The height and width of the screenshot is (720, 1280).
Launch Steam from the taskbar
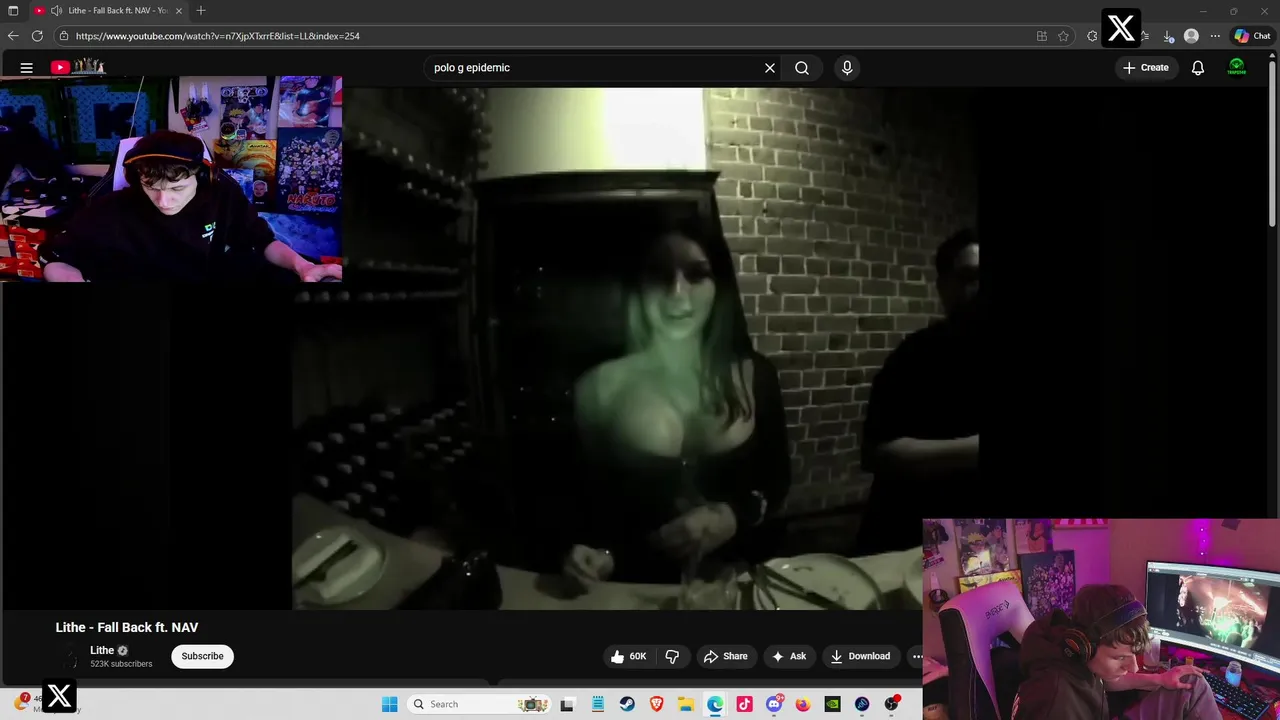pyautogui.click(x=627, y=704)
